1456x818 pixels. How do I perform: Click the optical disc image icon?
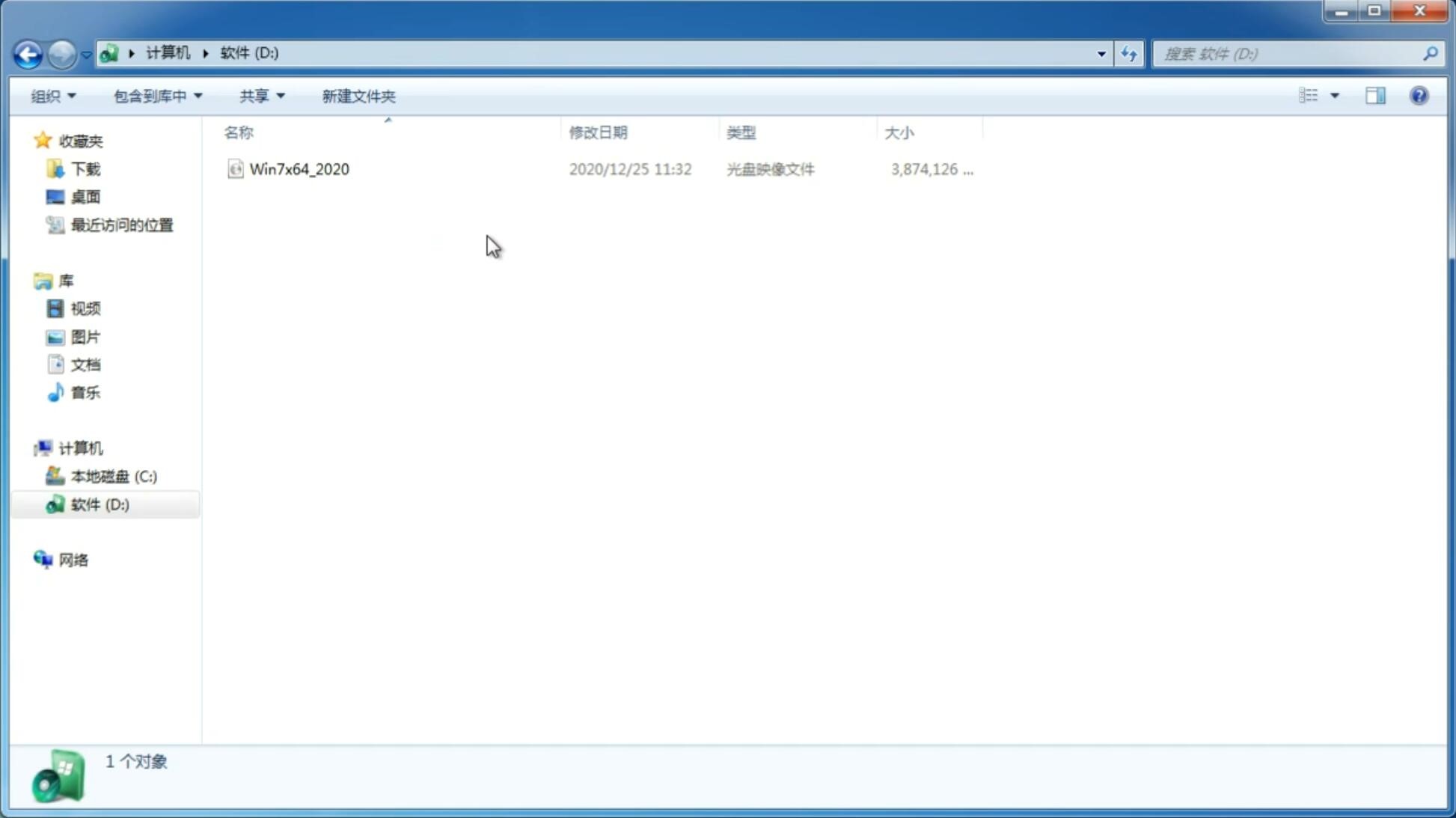235,169
